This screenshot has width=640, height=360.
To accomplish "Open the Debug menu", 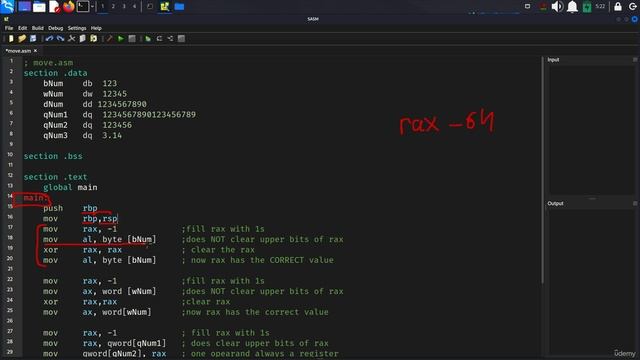I will 56,28.
